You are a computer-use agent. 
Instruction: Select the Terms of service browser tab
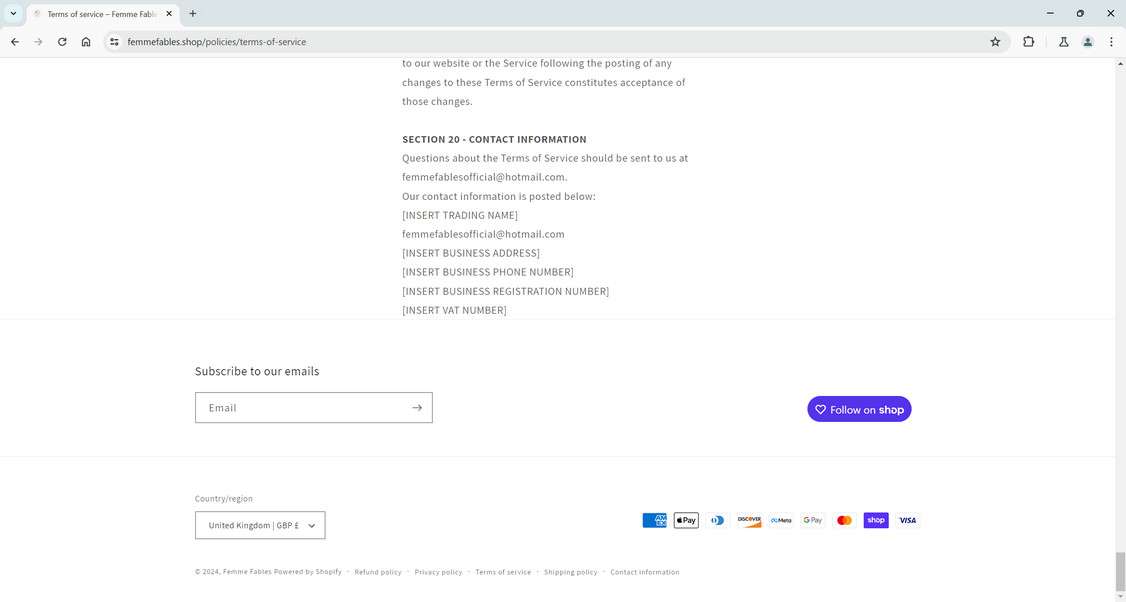pyautogui.click(x=100, y=14)
